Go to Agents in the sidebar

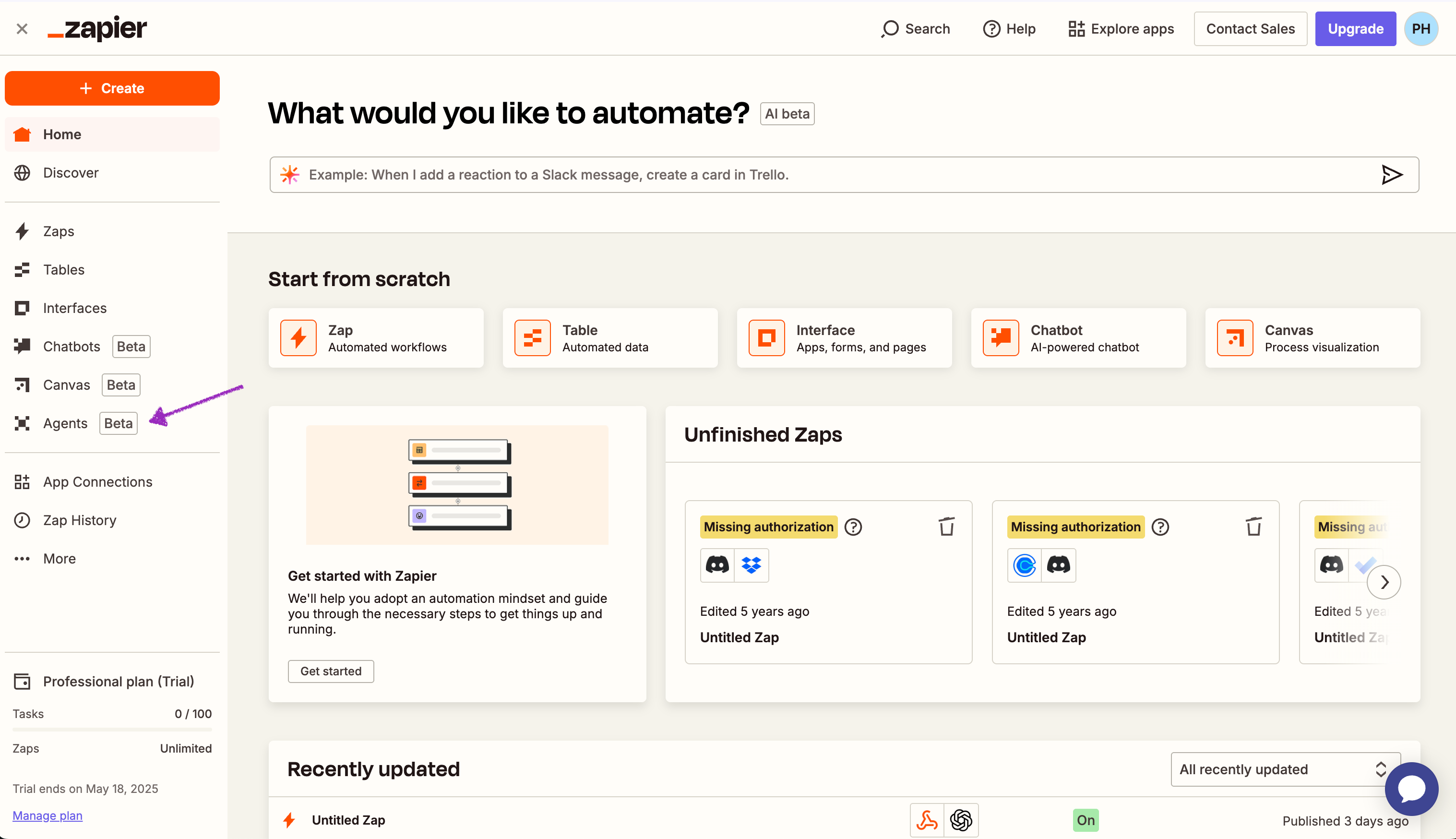(65, 423)
